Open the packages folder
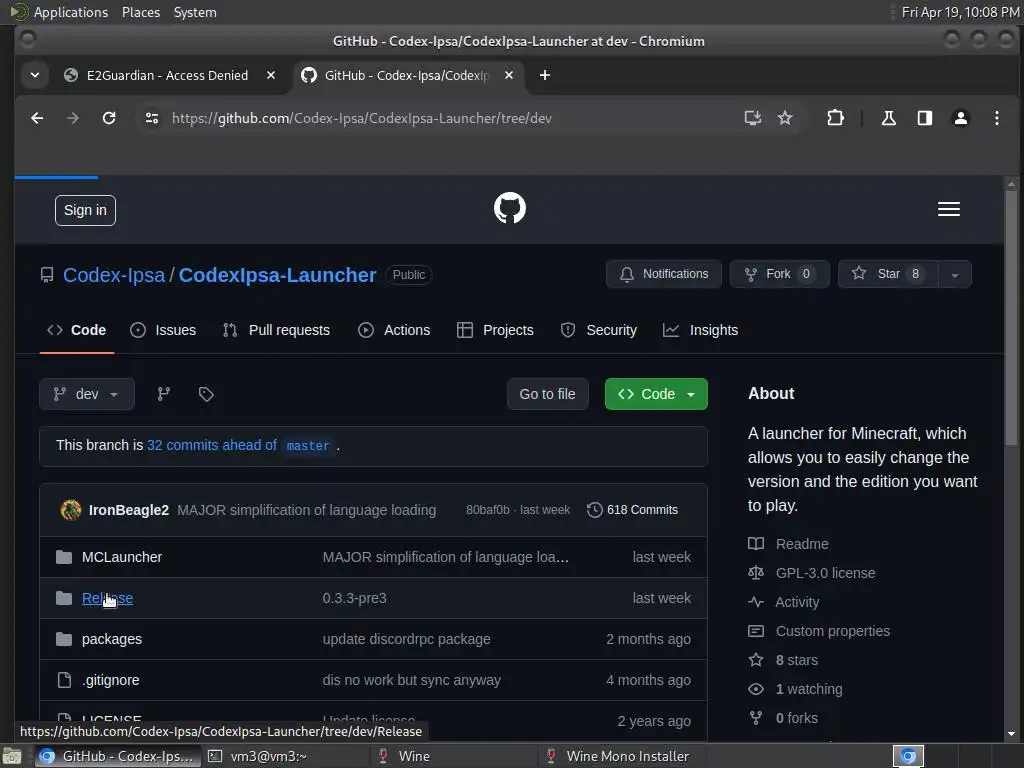1024x768 pixels. coord(112,639)
